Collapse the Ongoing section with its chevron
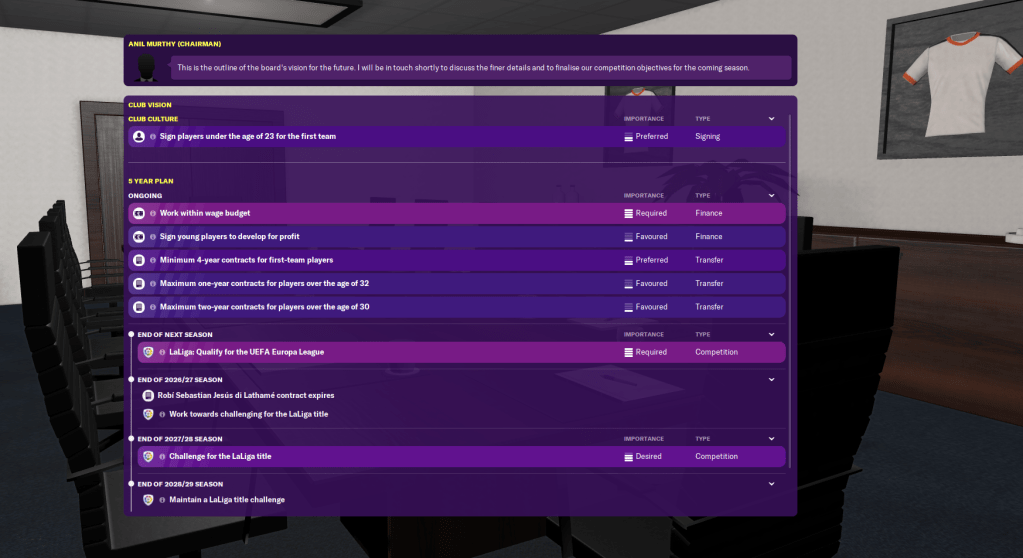1023x558 pixels. (x=771, y=196)
